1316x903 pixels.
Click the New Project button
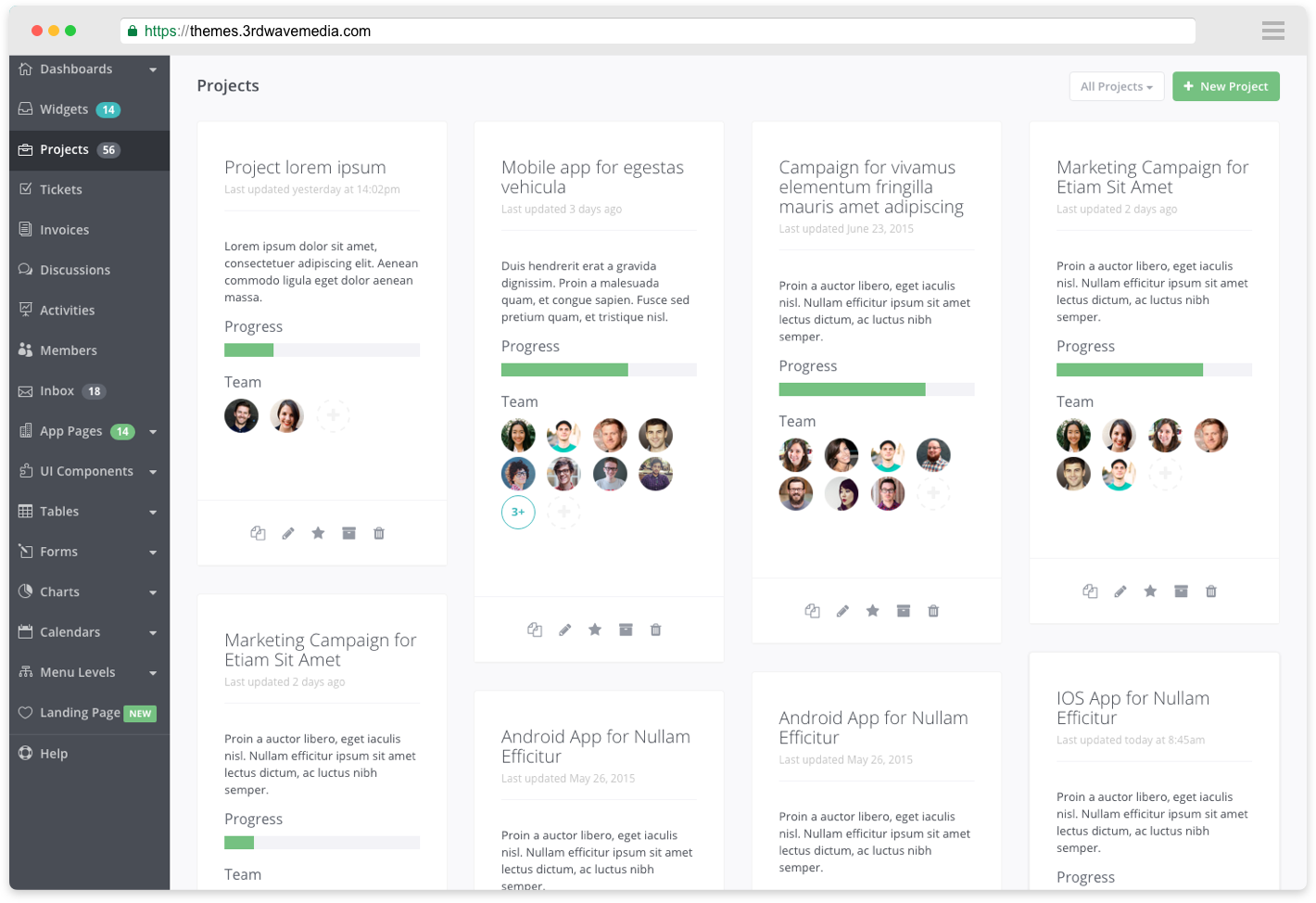[1225, 86]
